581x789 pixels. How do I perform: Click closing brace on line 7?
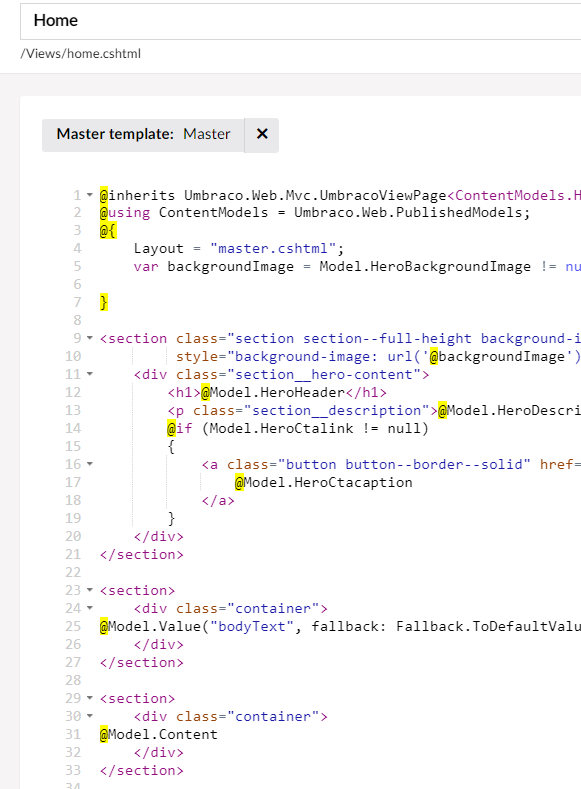(104, 302)
